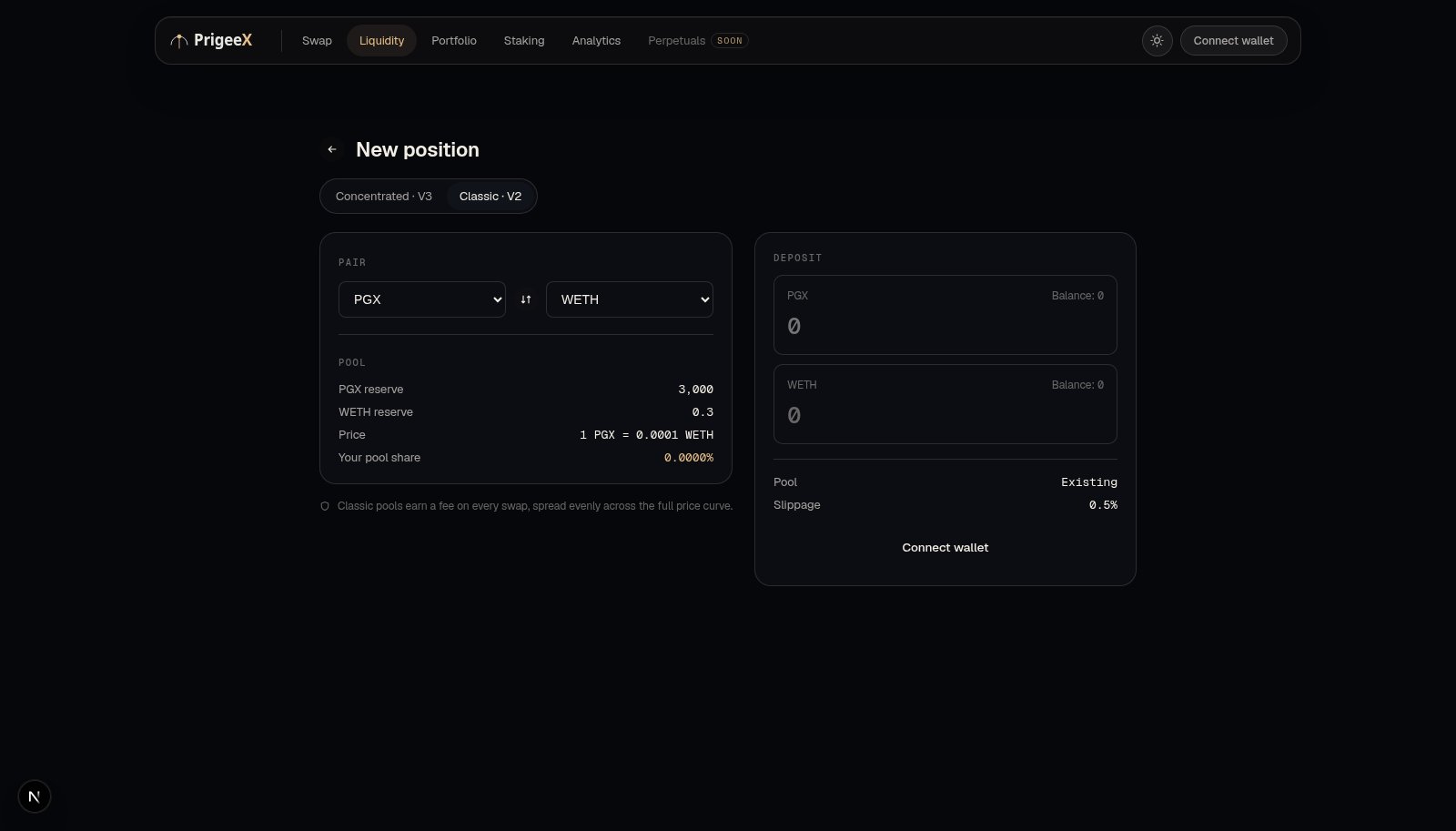1456x831 pixels.
Task: Click the WETH Balance: 0 label
Action: point(1077,385)
